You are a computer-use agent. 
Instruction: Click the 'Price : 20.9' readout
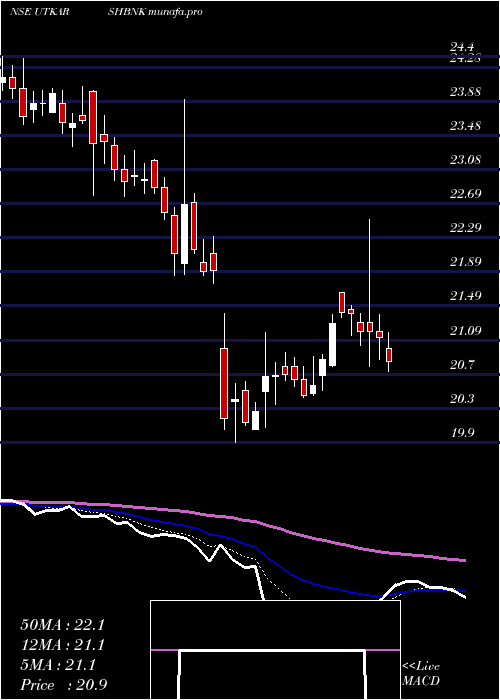click(63, 685)
